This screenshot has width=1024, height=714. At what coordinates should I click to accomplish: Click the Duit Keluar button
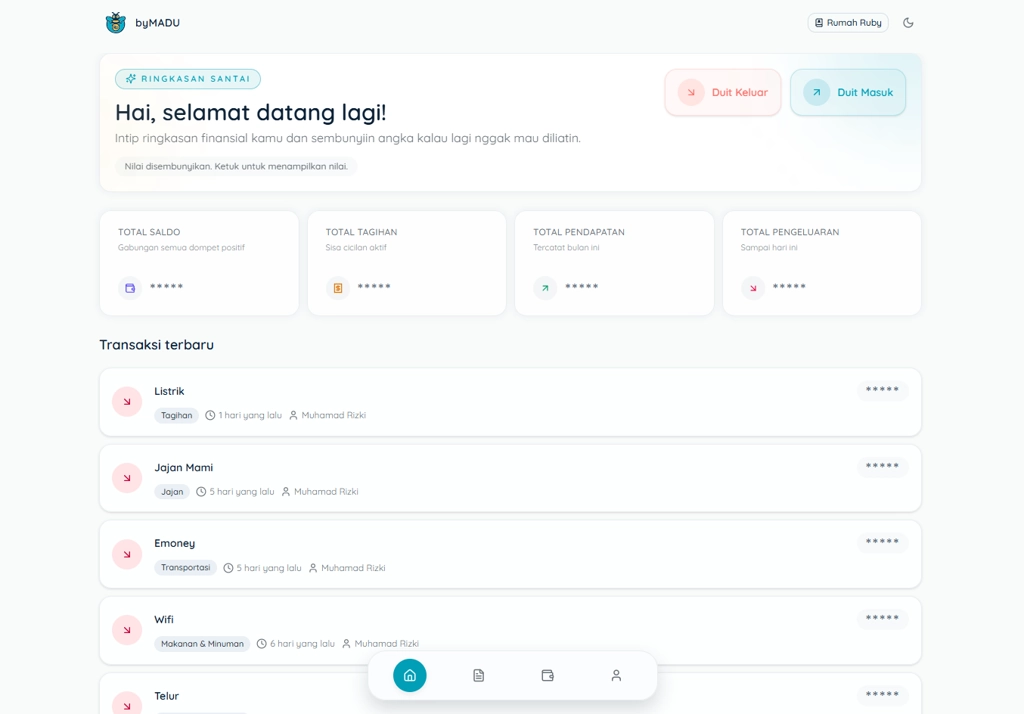[723, 93]
